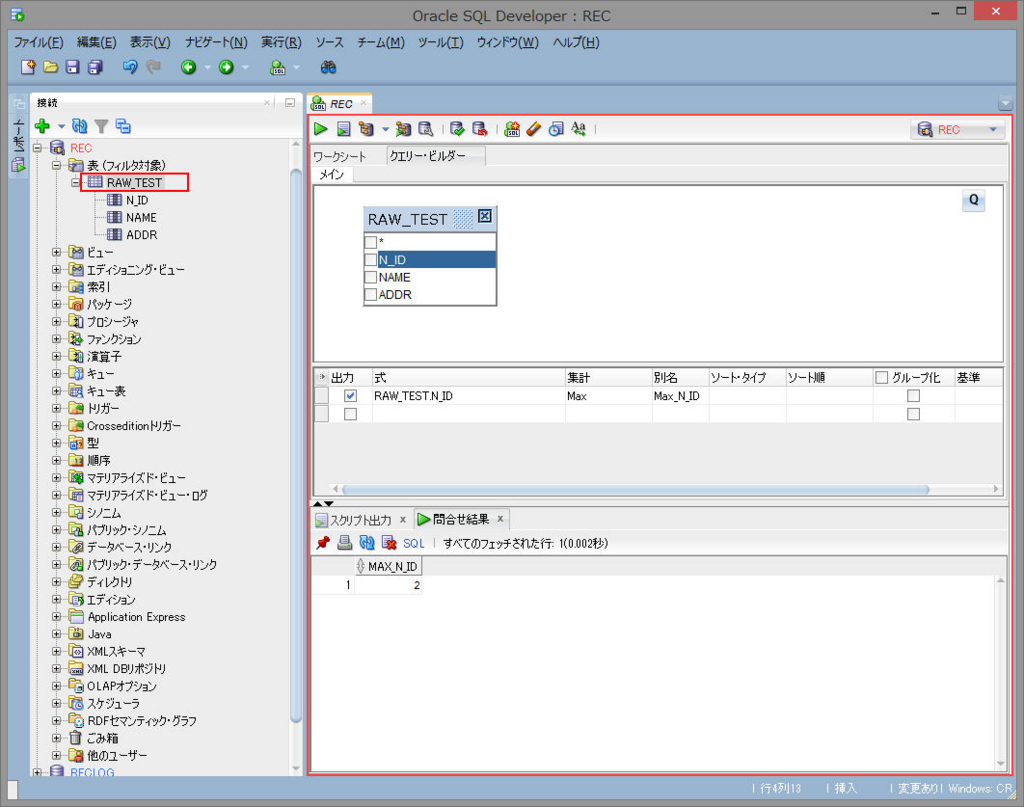Expand the 索引 tree node

click(x=57, y=287)
